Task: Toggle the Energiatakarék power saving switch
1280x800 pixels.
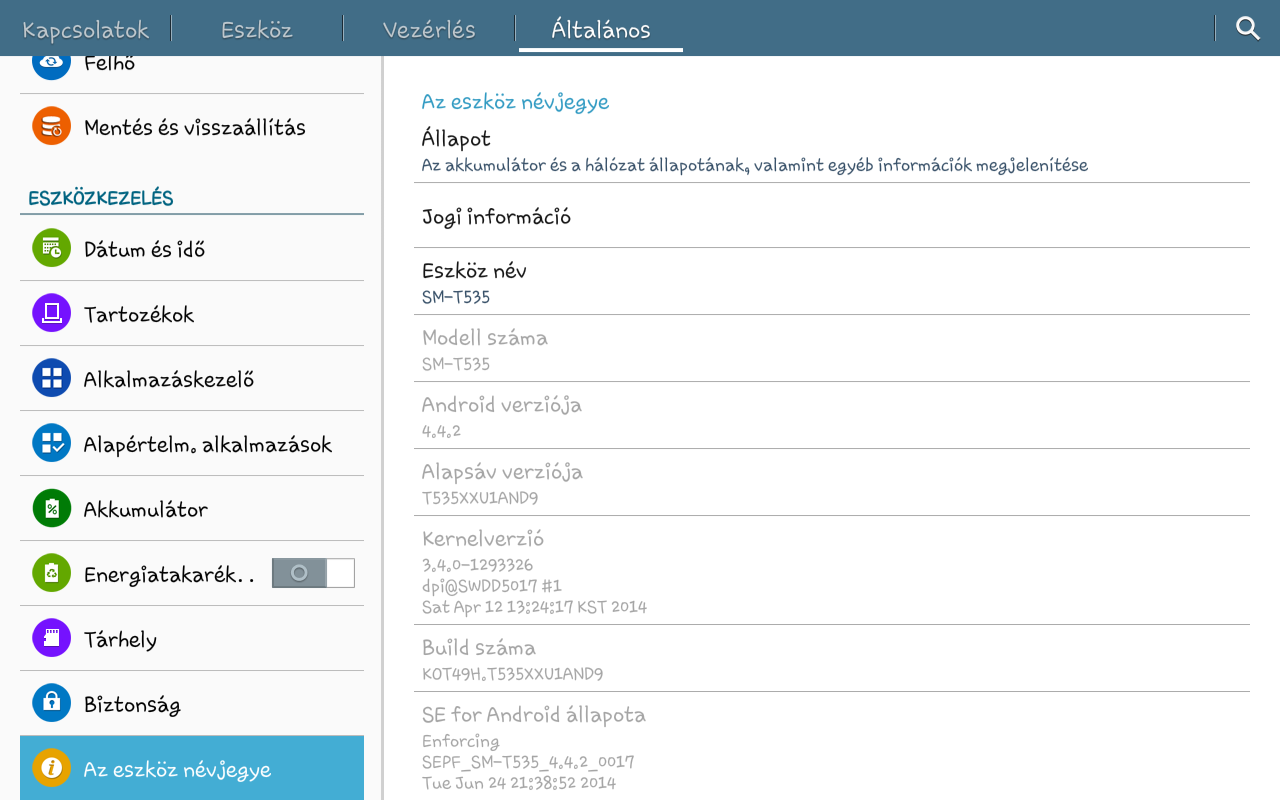Action: click(313, 573)
